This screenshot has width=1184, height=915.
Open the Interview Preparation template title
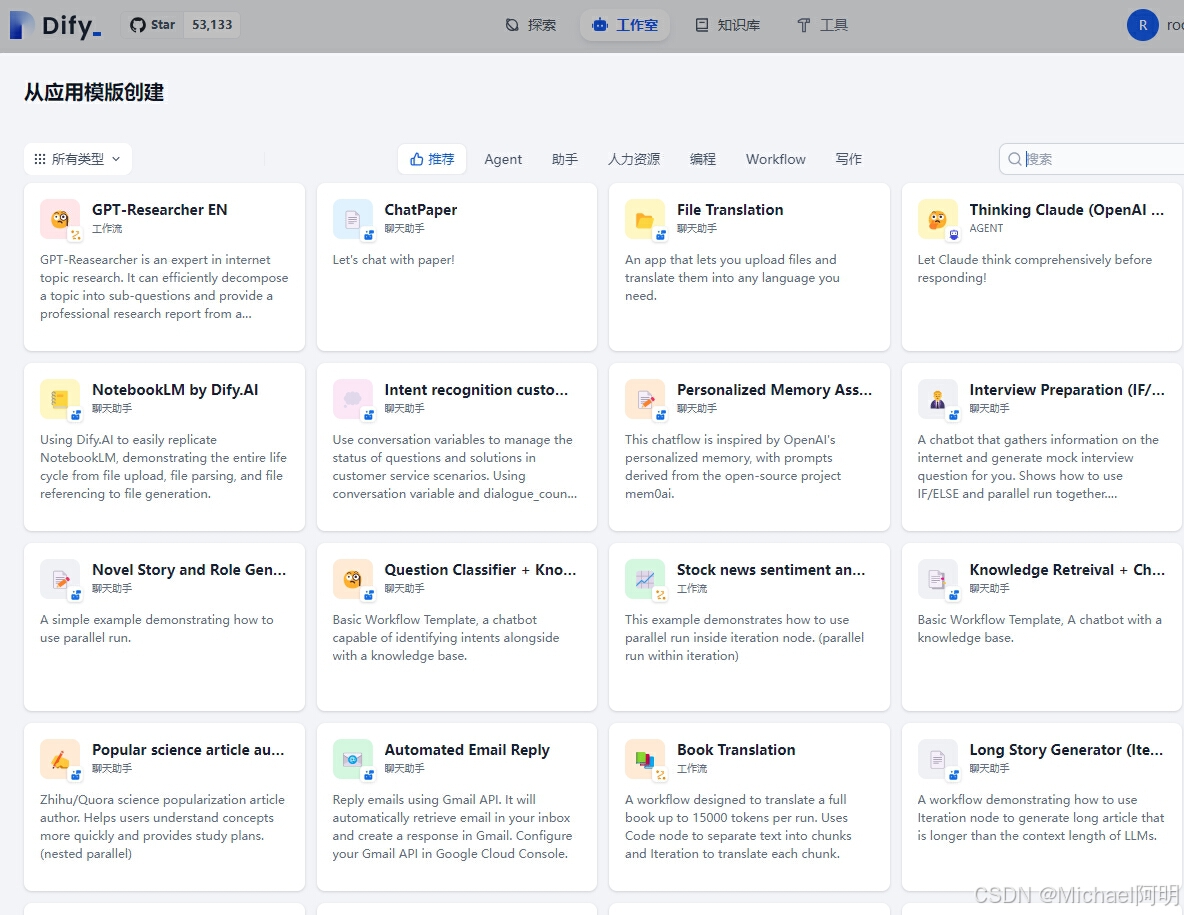(x=1067, y=390)
